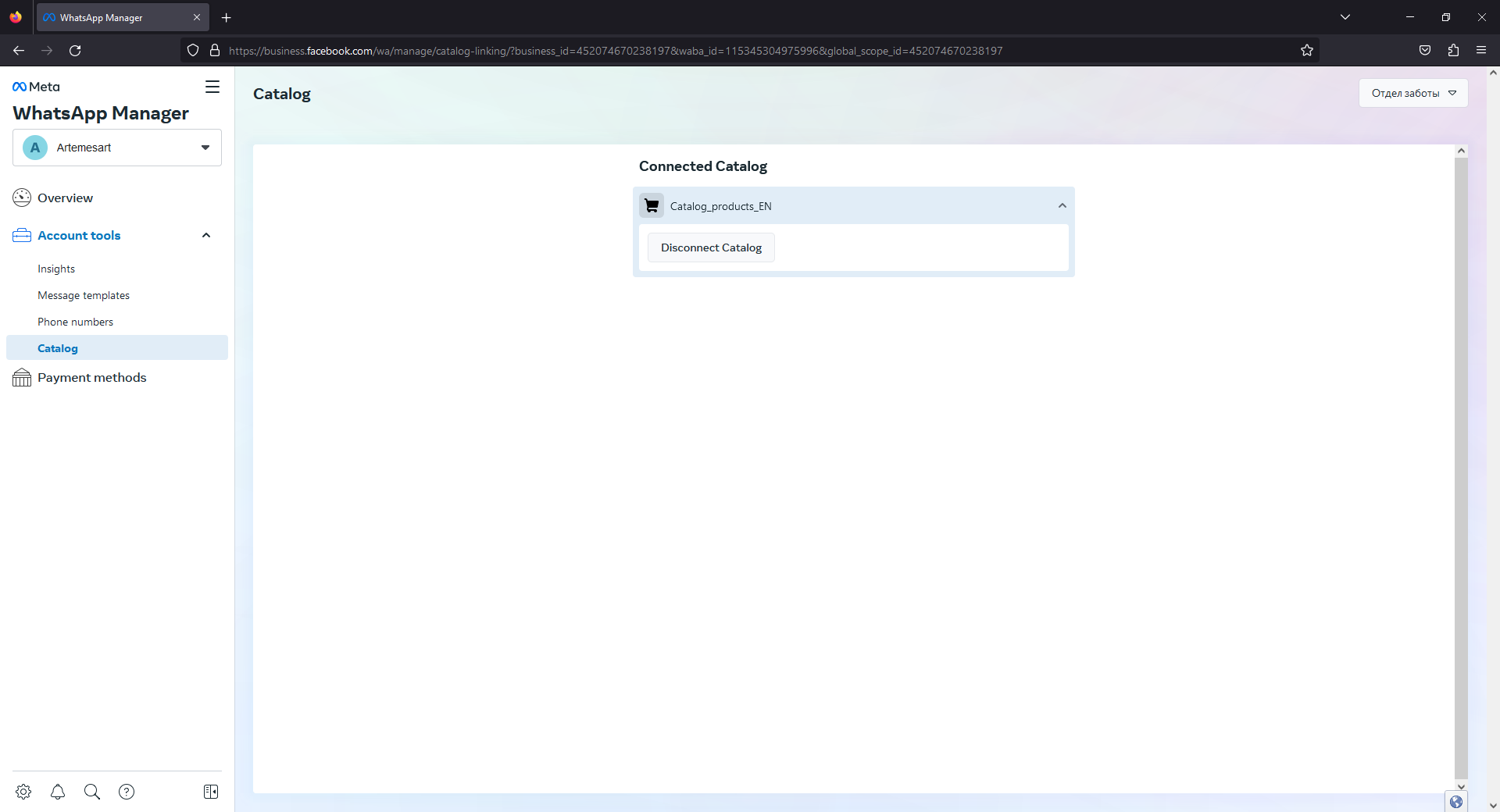Viewport: 1500px width, 812px height.
Task: Open the Pocket save icon in toolbar
Action: point(1425,51)
